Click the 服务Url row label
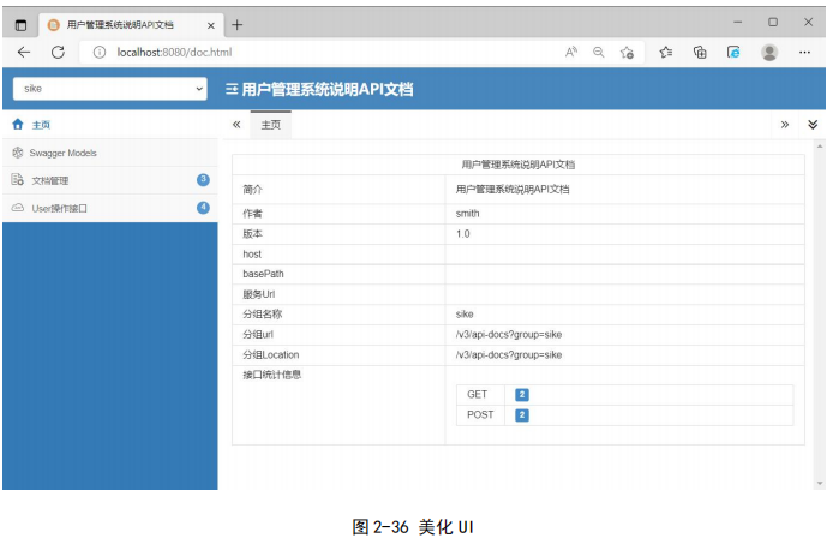 click(259, 294)
